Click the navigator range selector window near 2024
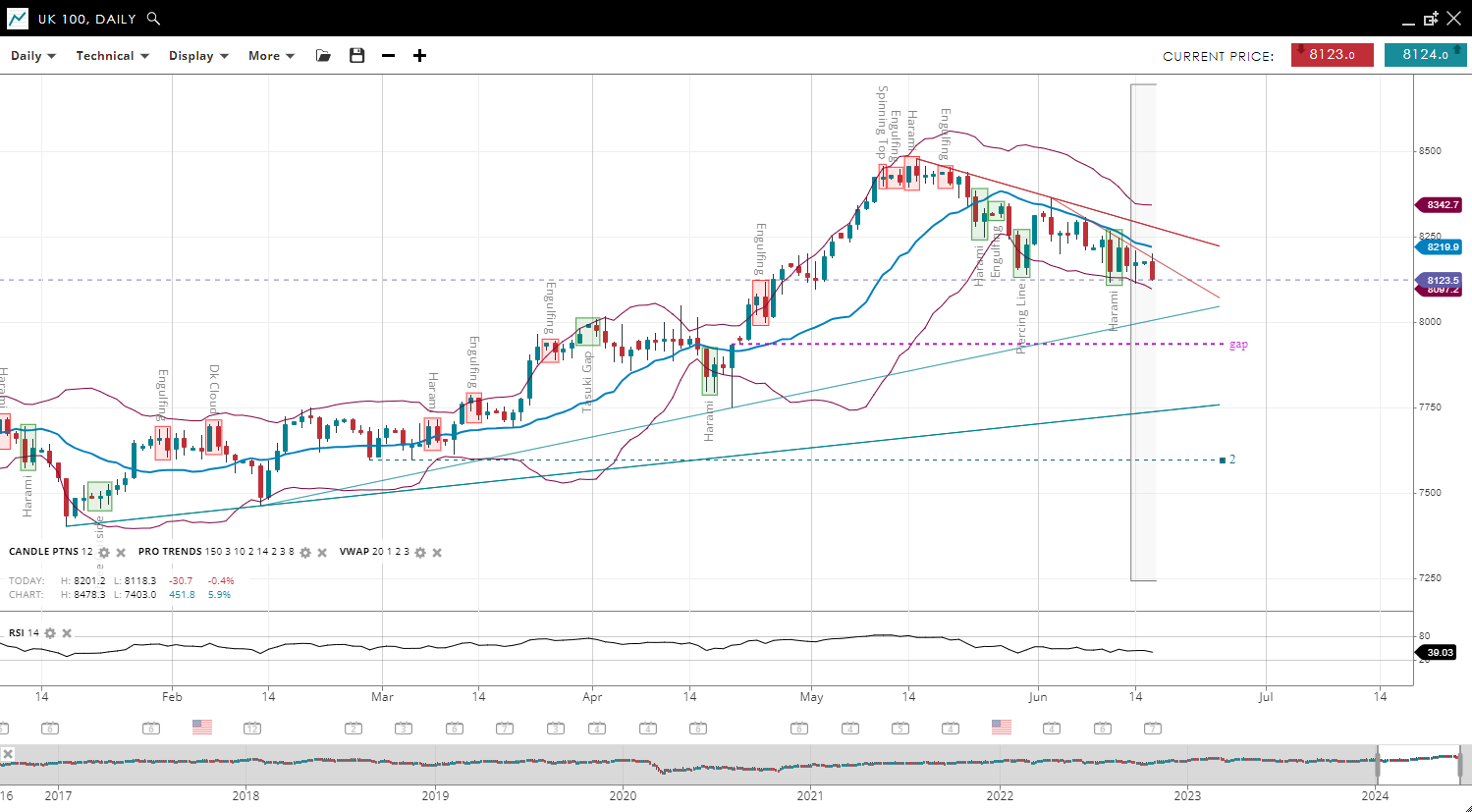The image size is (1472, 812). coord(1419,763)
